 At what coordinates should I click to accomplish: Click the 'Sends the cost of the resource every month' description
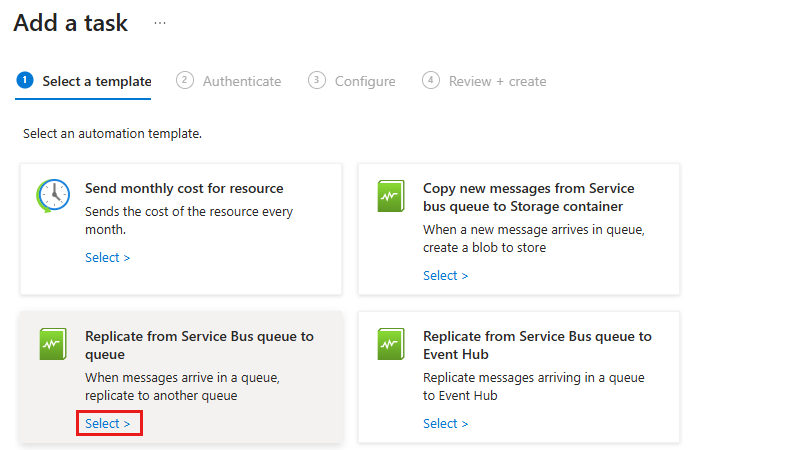pyautogui.click(x=189, y=220)
